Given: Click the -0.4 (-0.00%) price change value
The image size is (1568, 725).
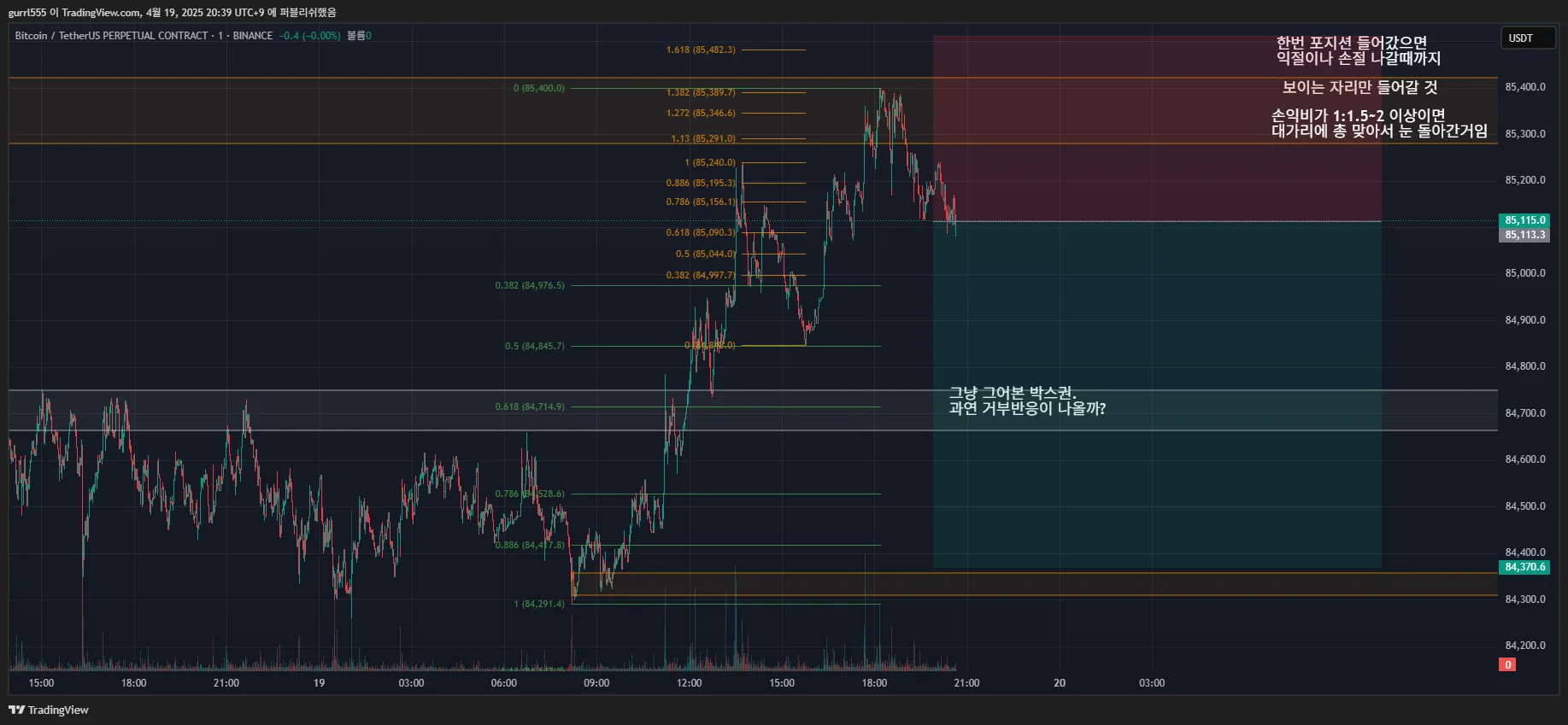Looking at the screenshot, I should (x=309, y=36).
